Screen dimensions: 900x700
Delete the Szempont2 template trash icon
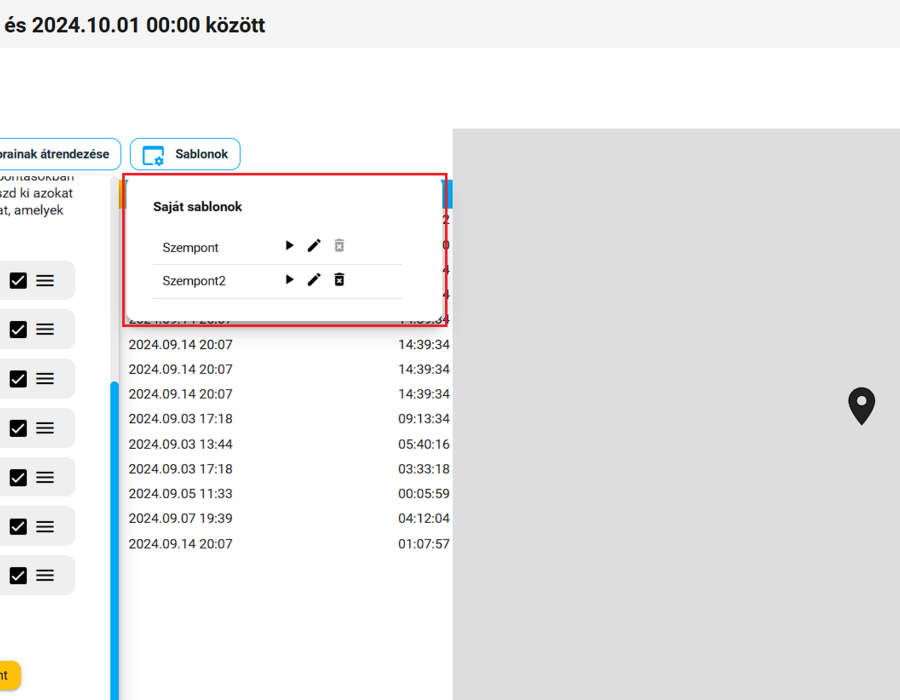(x=339, y=279)
